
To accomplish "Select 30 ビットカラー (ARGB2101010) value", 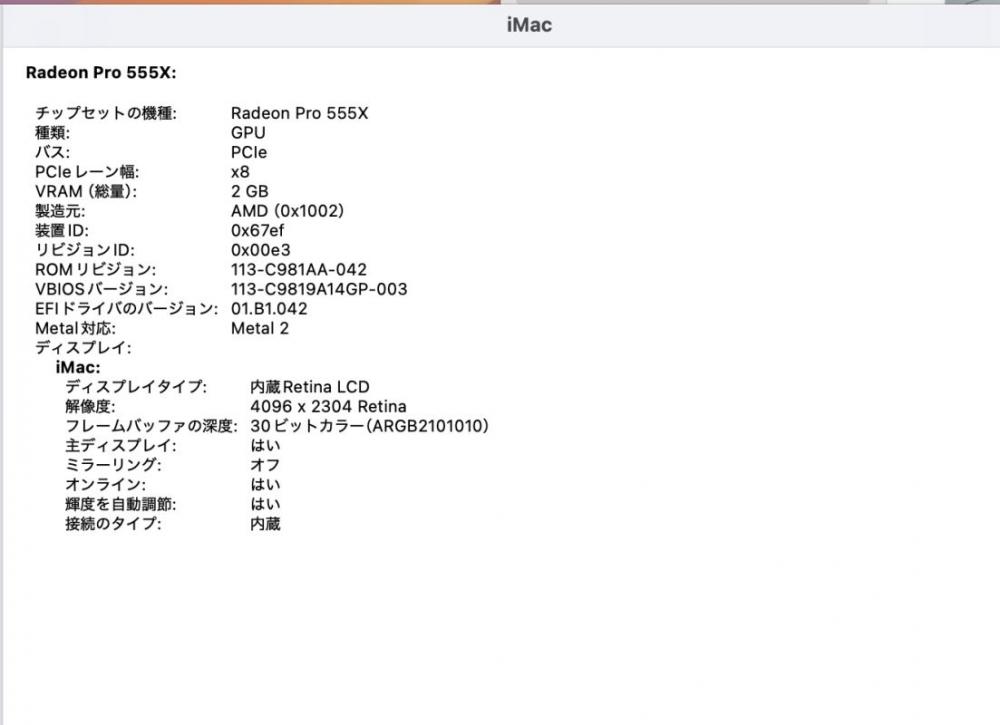I will (369, 427).
